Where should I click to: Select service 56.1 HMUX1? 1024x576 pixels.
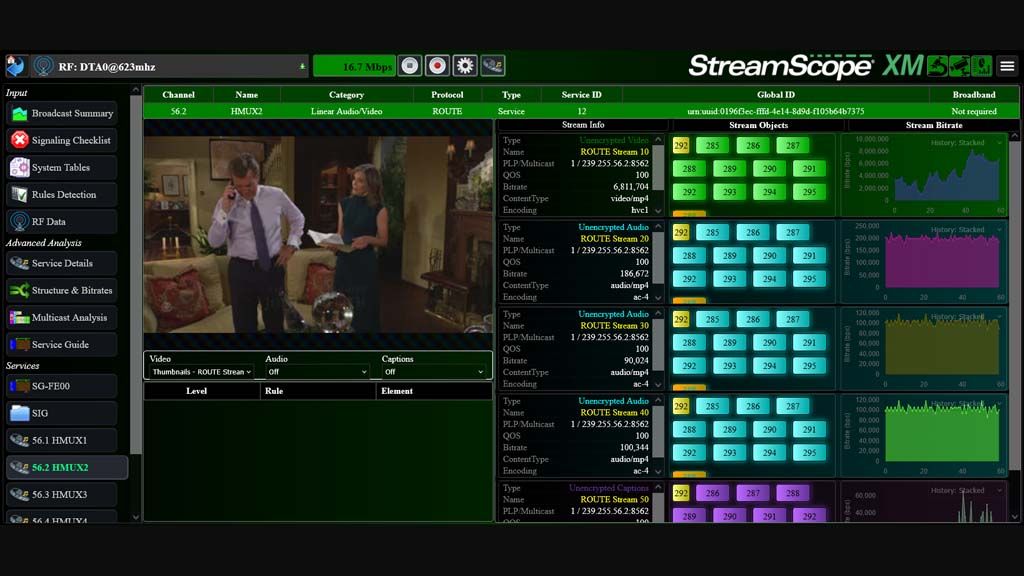click(x=62, y=441)
